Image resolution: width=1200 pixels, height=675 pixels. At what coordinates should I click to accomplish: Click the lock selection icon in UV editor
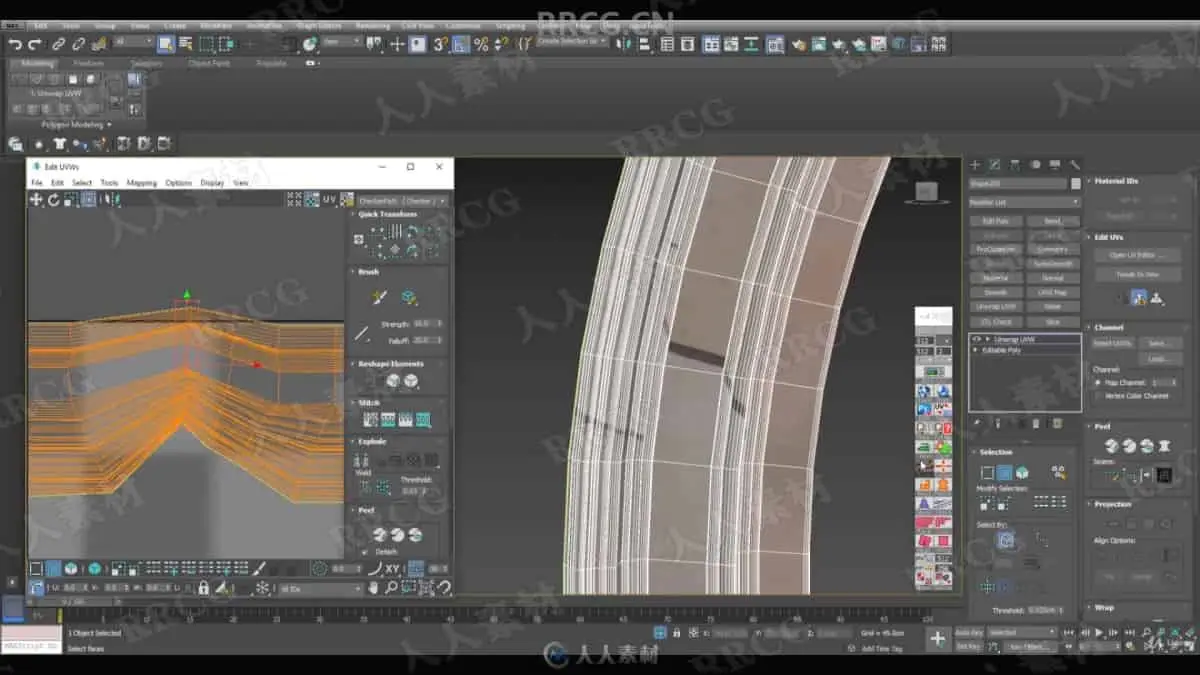203,588
